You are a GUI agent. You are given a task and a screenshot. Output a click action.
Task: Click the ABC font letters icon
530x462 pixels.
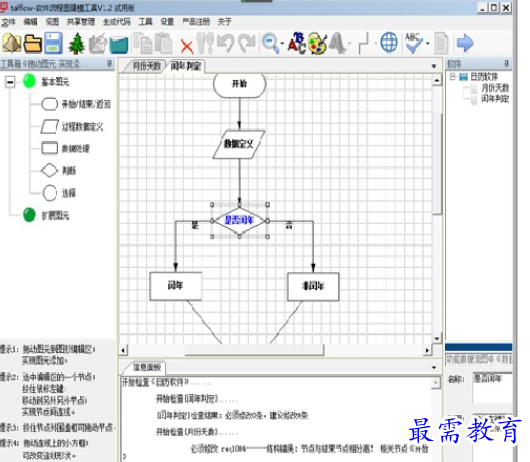(x=296, y=43)
